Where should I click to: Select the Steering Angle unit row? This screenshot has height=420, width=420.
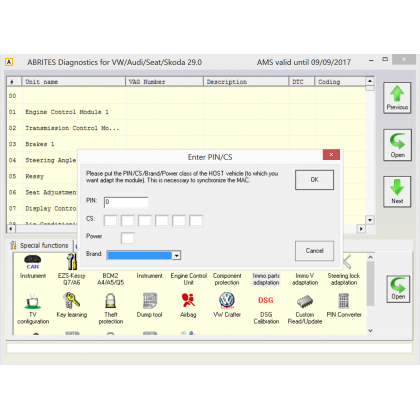pyautogui.click(x=42, y=160)
